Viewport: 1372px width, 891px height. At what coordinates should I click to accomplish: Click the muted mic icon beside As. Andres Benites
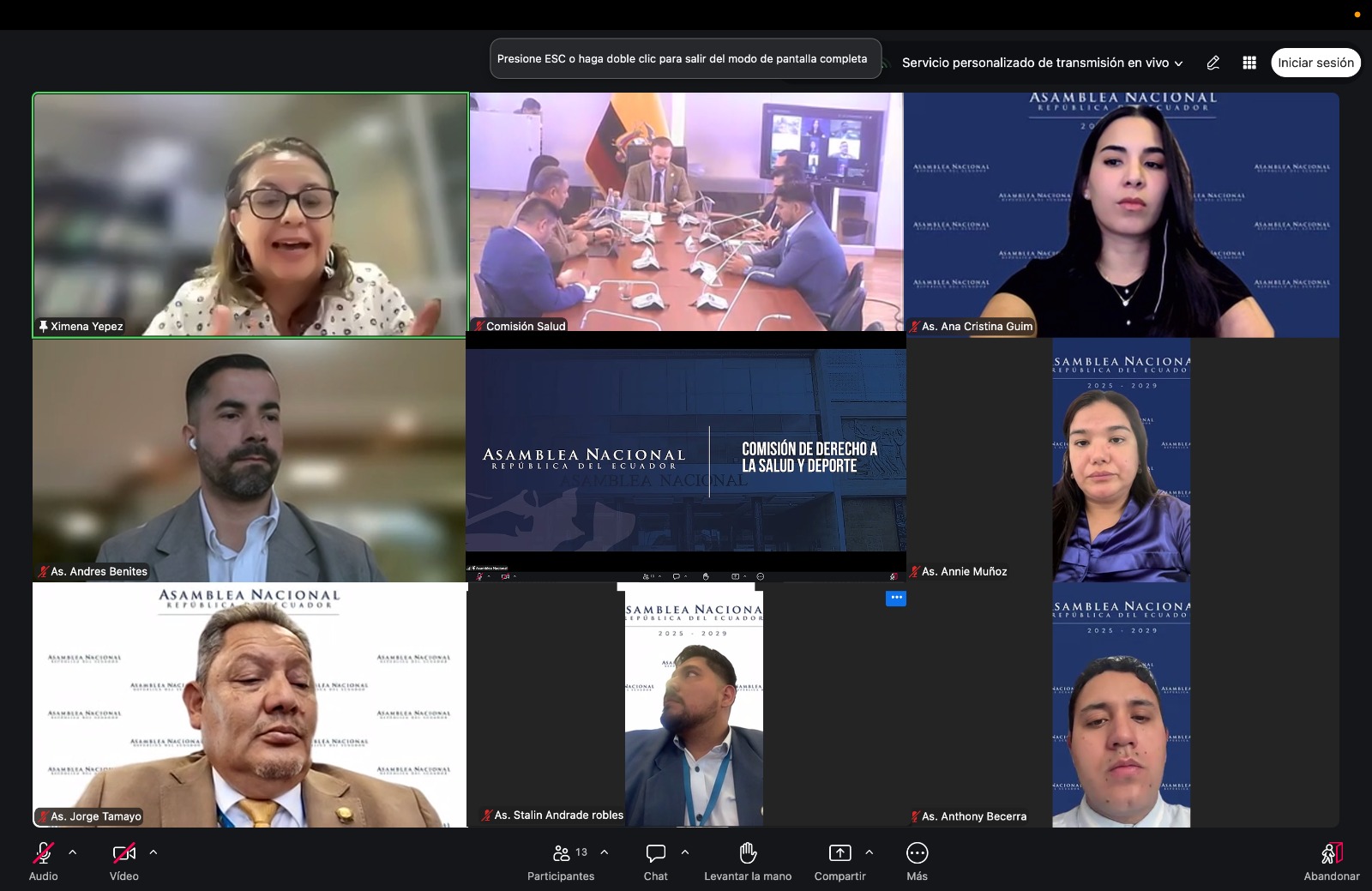click(44, 572)
